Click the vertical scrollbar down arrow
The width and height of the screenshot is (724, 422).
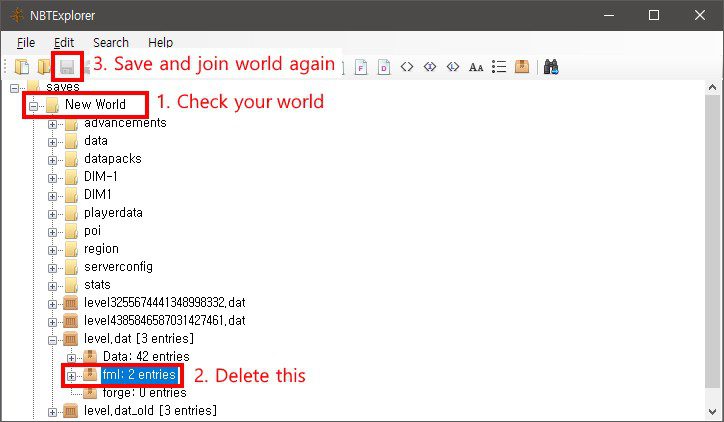[713, 411]
